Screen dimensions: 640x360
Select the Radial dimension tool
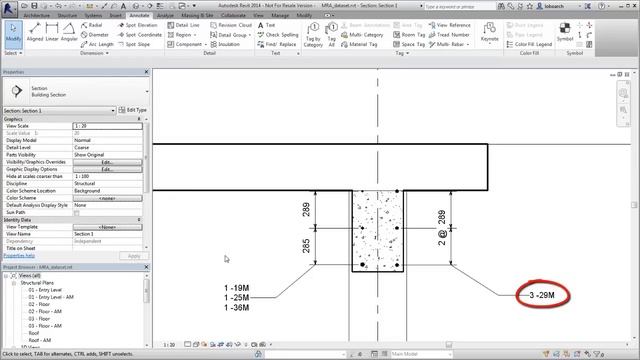(91, 25)
